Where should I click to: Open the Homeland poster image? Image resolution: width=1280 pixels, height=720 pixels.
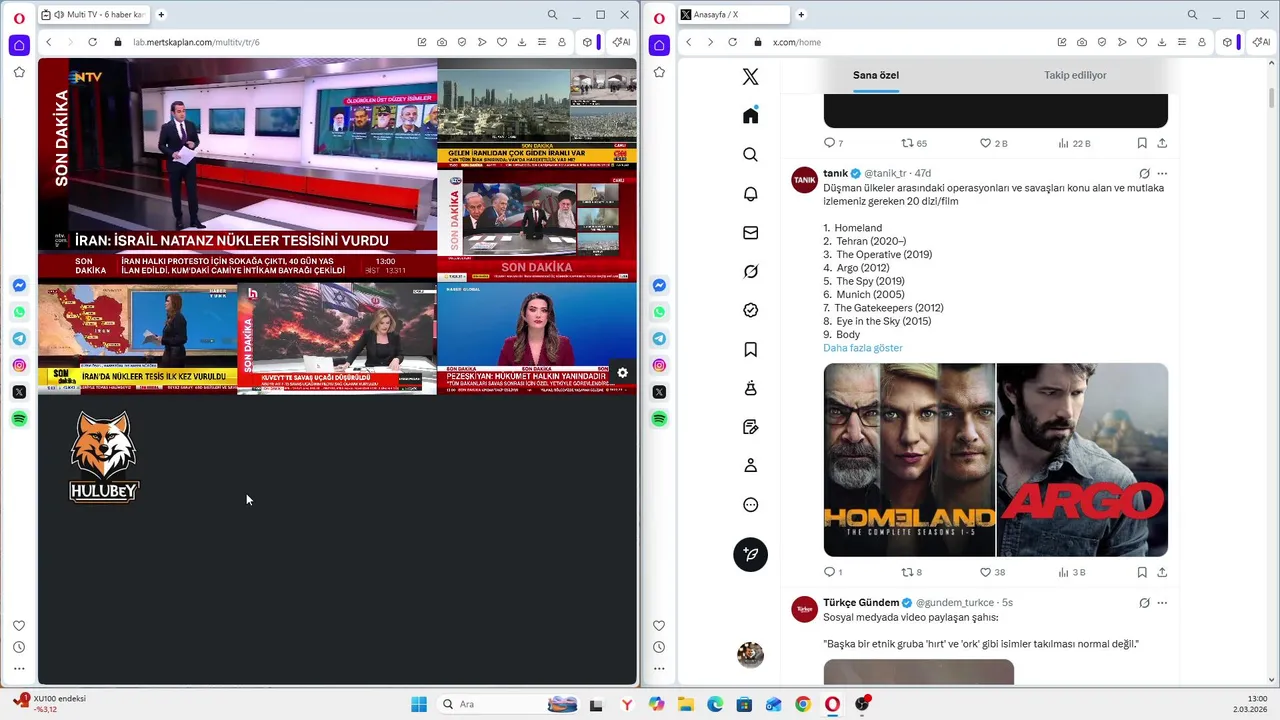tap(909, 460)
